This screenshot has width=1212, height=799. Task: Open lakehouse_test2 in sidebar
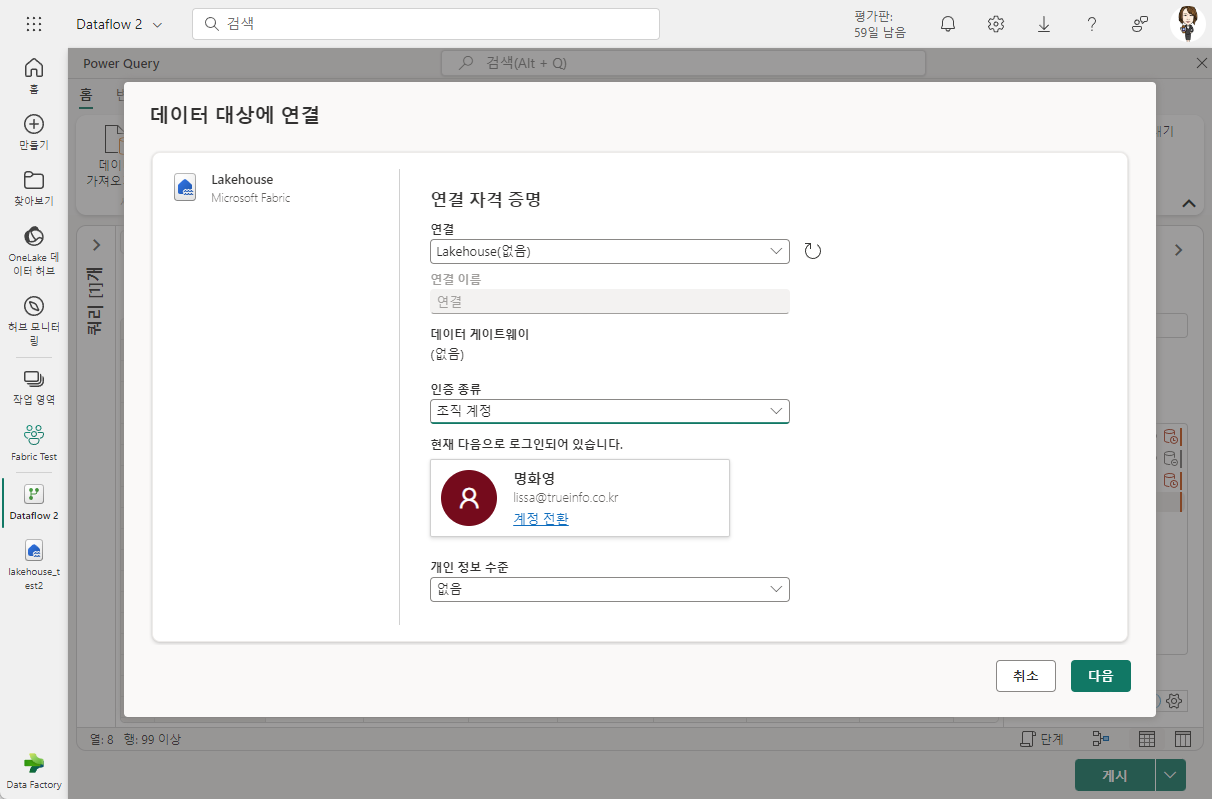[34, 565]
